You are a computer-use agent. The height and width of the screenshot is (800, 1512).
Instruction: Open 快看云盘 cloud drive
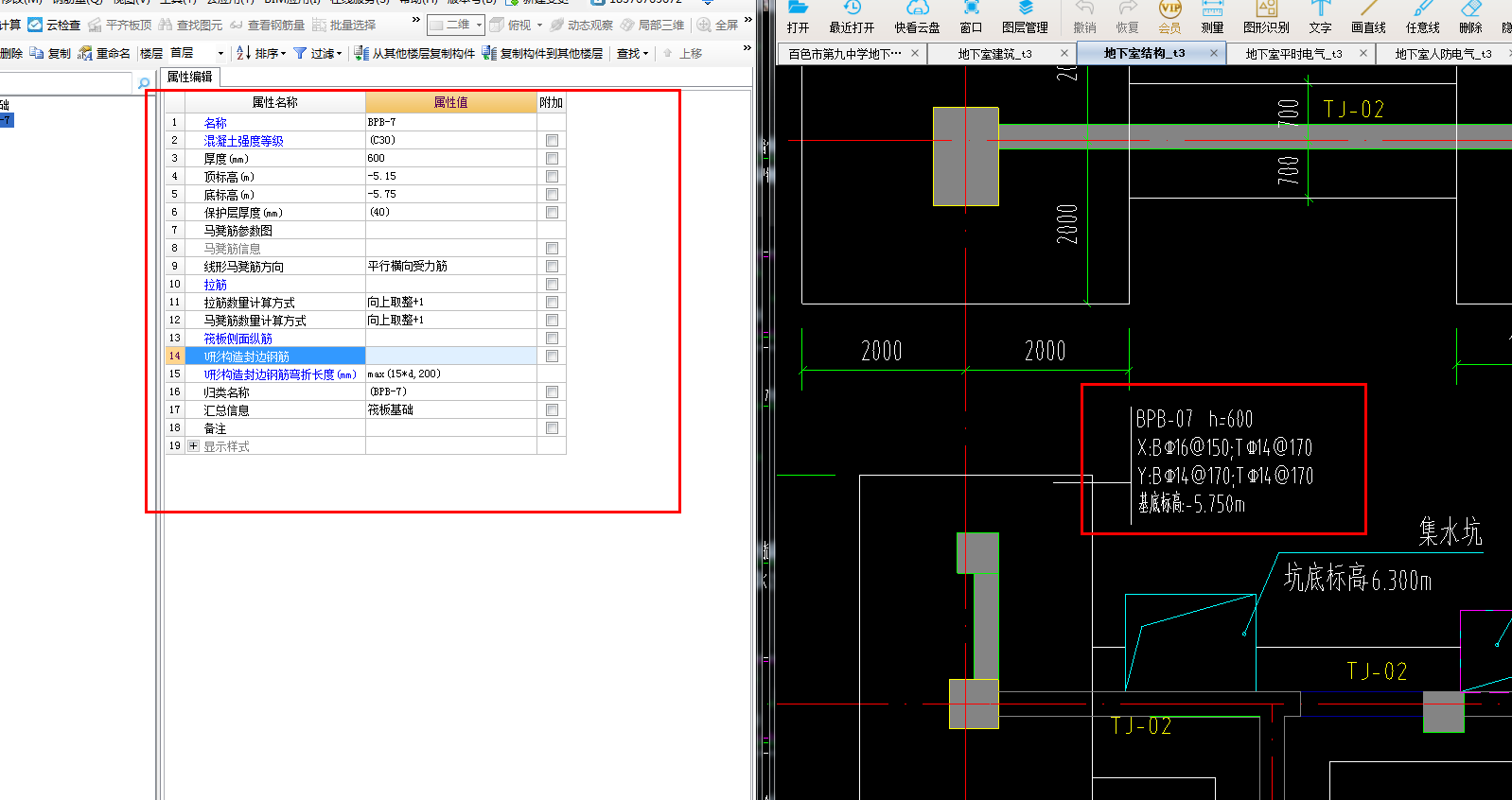(917, 17)
